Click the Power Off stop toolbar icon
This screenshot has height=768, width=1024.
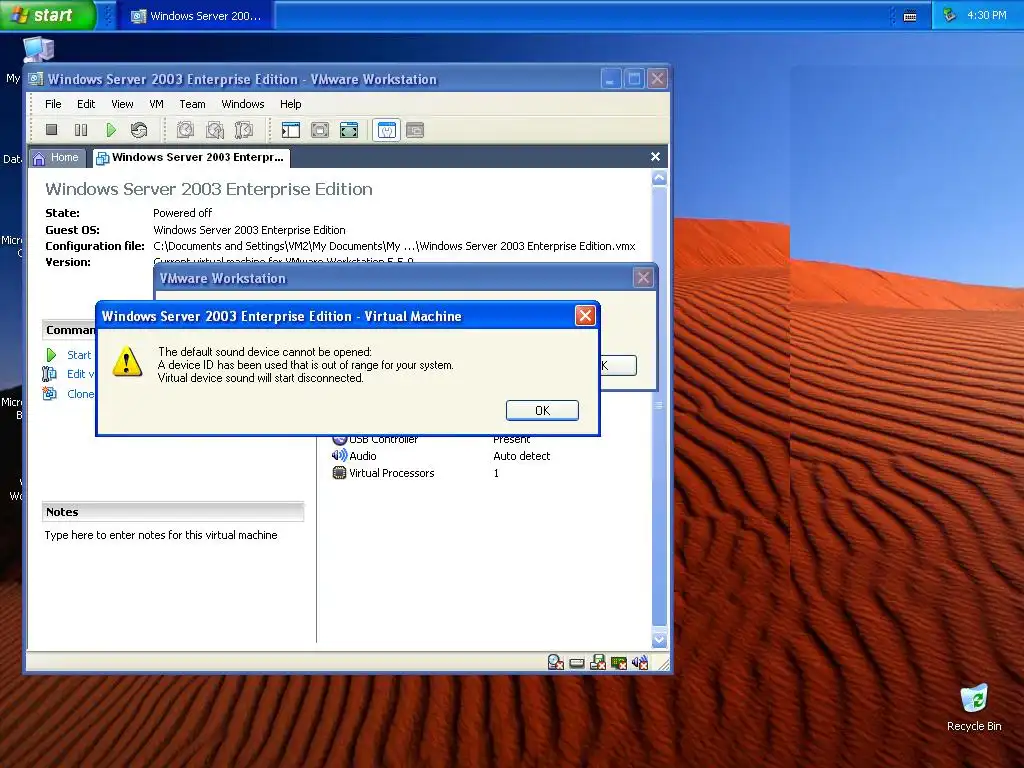[x=52, y=130]
